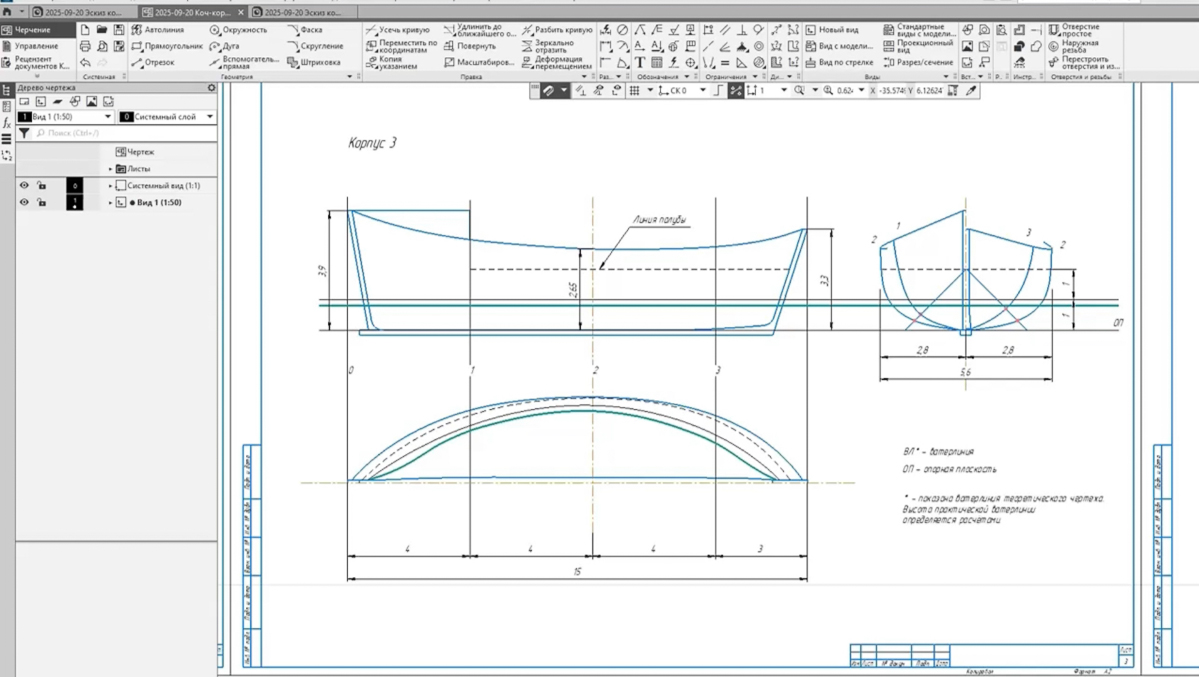Toggle visibility of Вид 1 (1:50)

(x=25, y=202)
